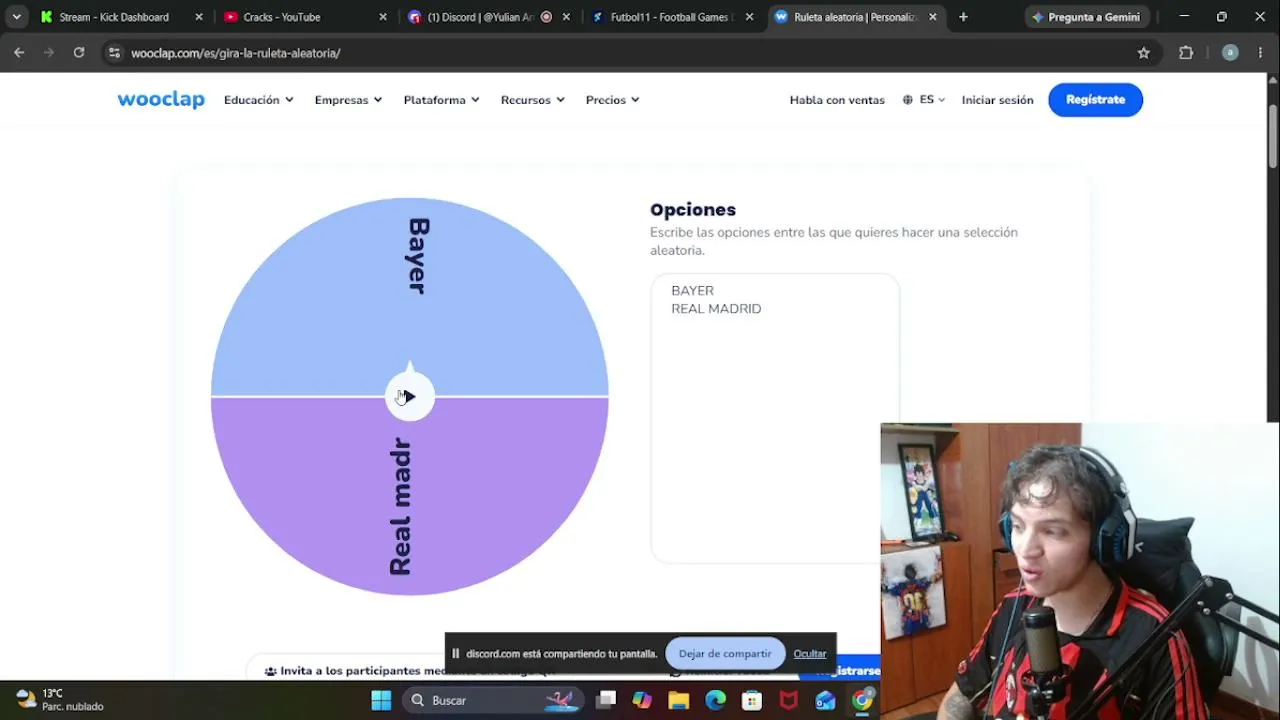Viewport: 1280px width, 720px height.
Task: Open Outlook mail from the taskbar
Action: (x=825, y=700)
